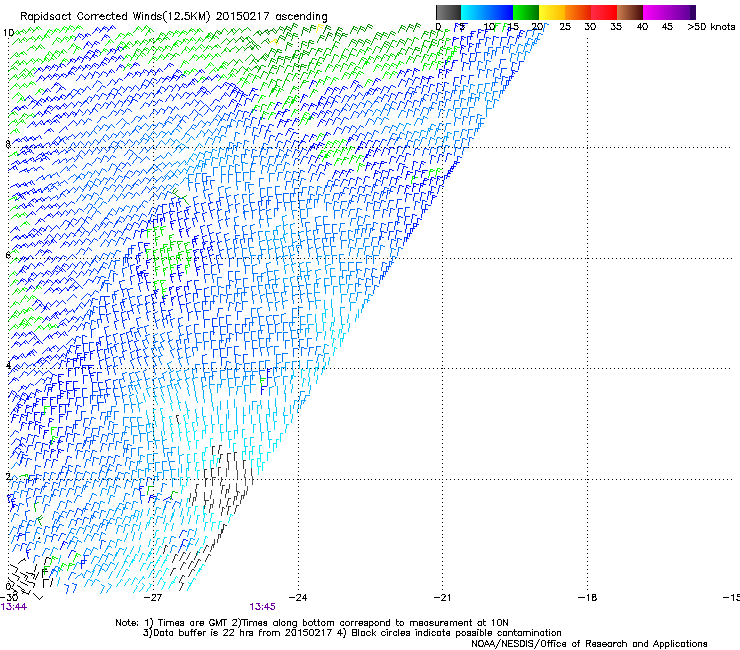Click the '25' knots legend label
Viewport: 740px width, 650px height.
click(x=565, y=26)
